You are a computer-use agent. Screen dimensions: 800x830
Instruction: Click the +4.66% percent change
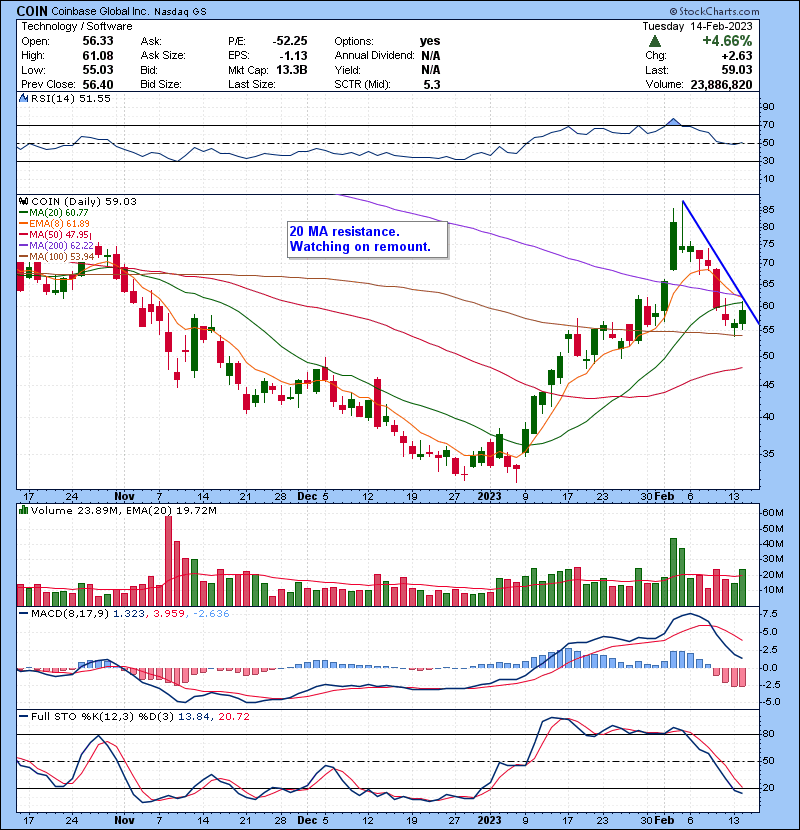tap(727, 41)
